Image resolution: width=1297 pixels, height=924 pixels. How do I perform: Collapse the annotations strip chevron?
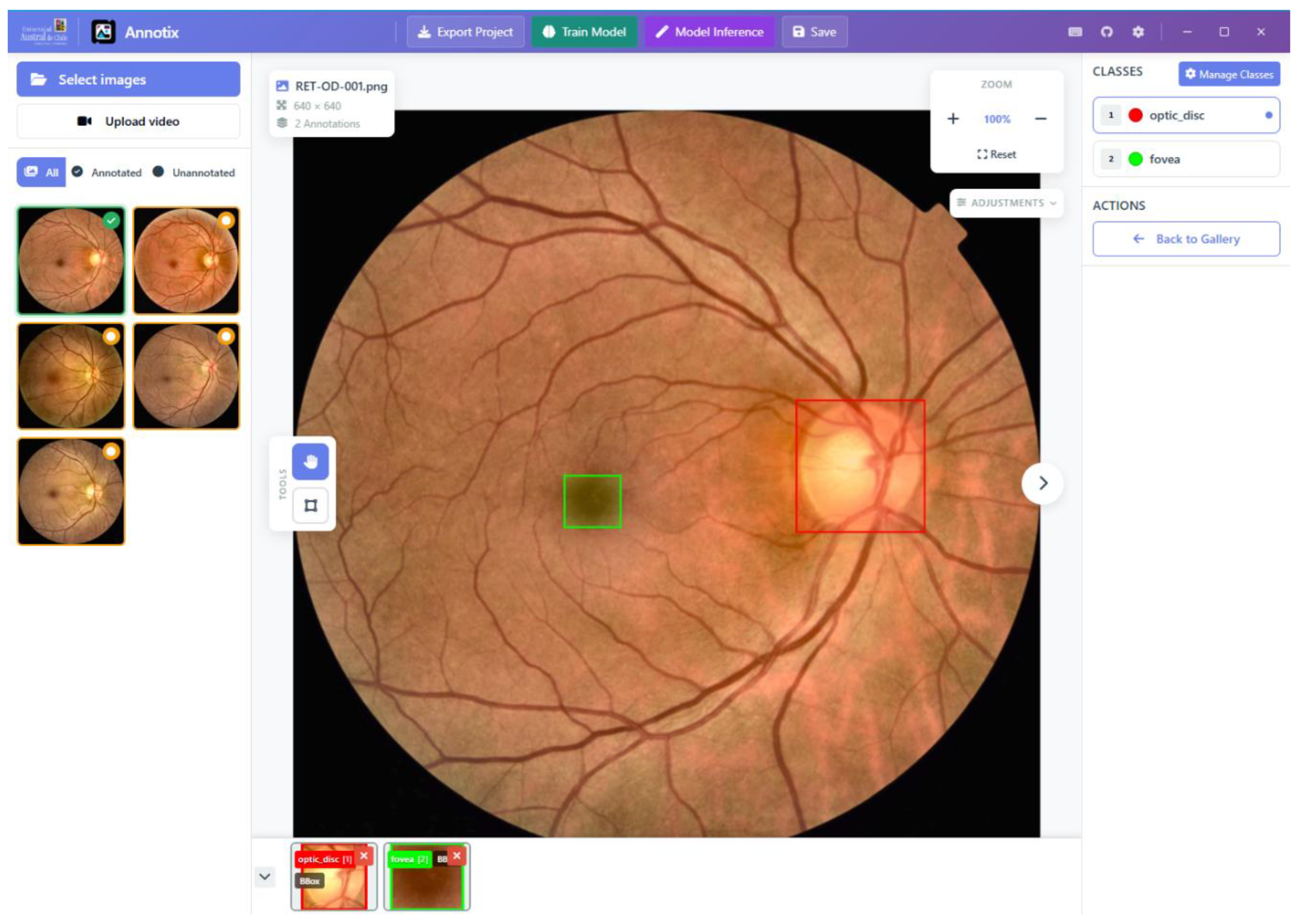pyautogui.click(x=264, y=876)
